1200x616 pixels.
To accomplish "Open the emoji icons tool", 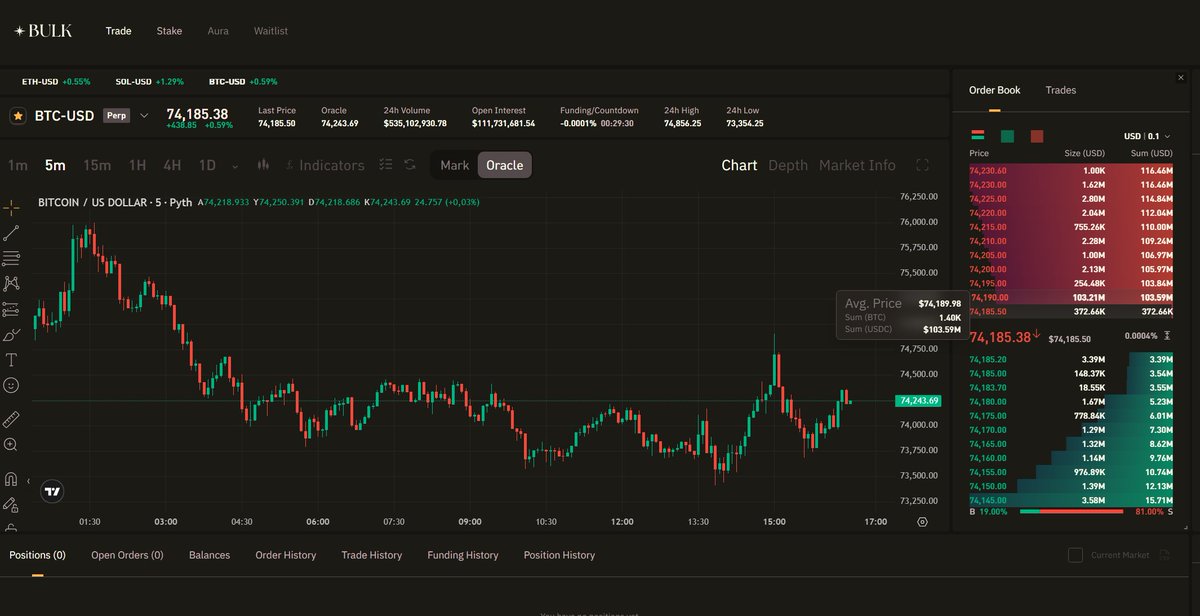I will [12, 385].
